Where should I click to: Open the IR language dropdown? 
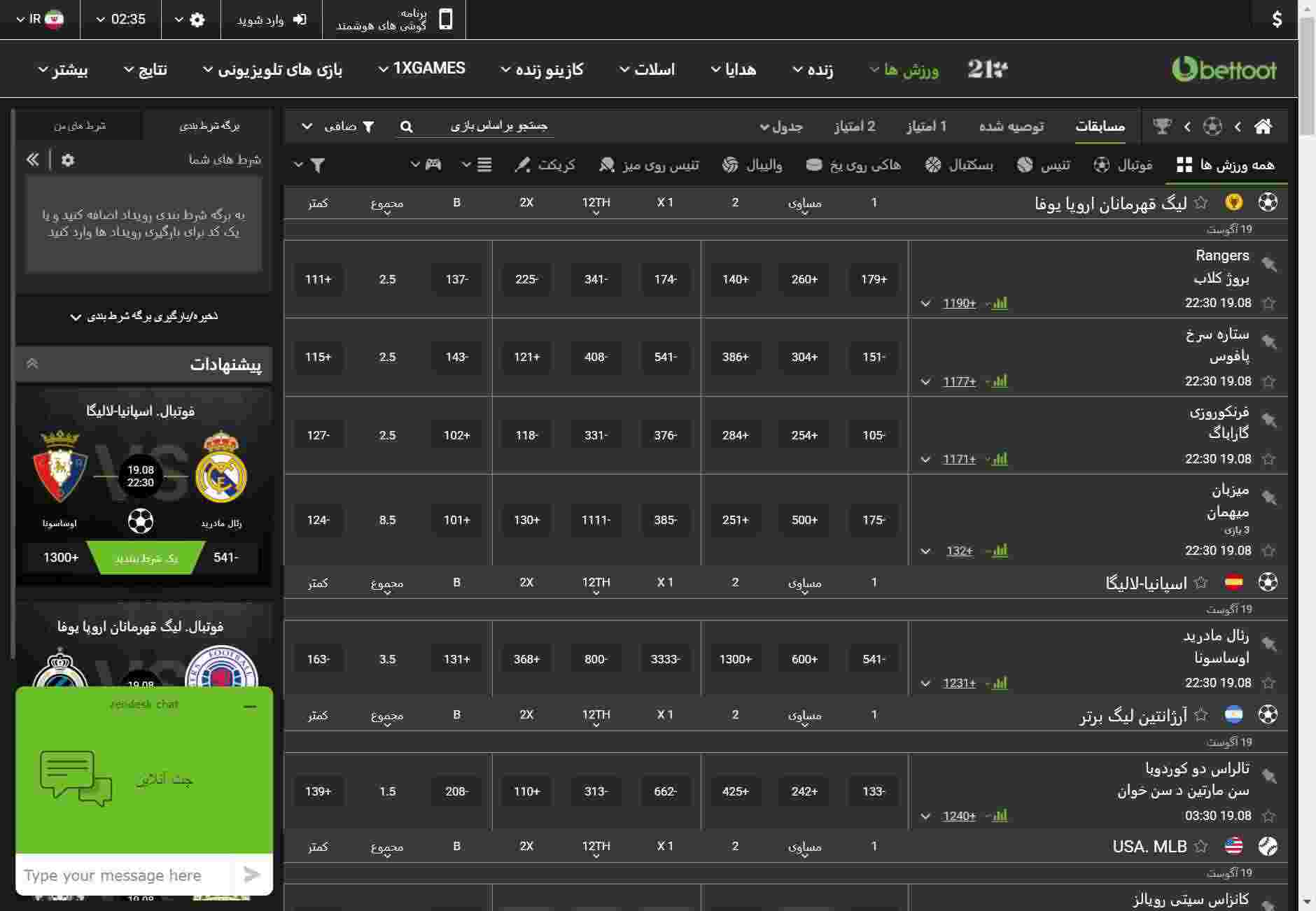40,20
